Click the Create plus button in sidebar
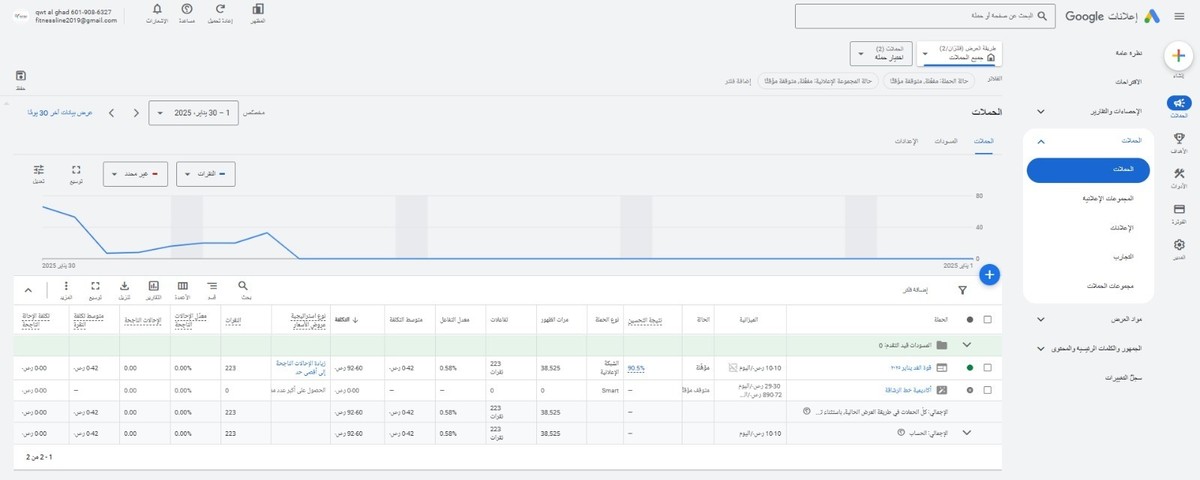Screen dimensions: 1200x480 click(x=1179, y=56)
